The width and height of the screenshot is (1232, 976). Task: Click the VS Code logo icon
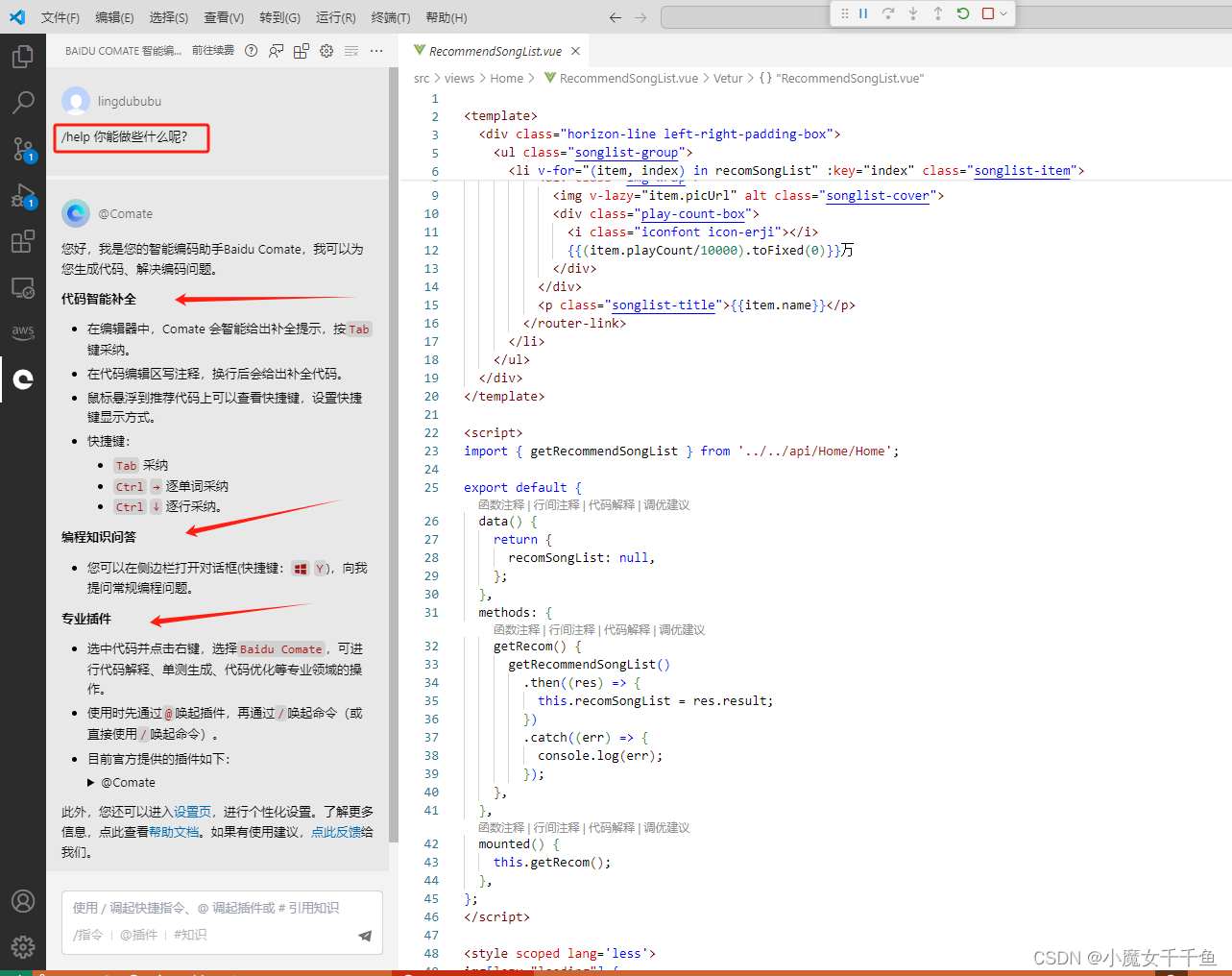17,17
